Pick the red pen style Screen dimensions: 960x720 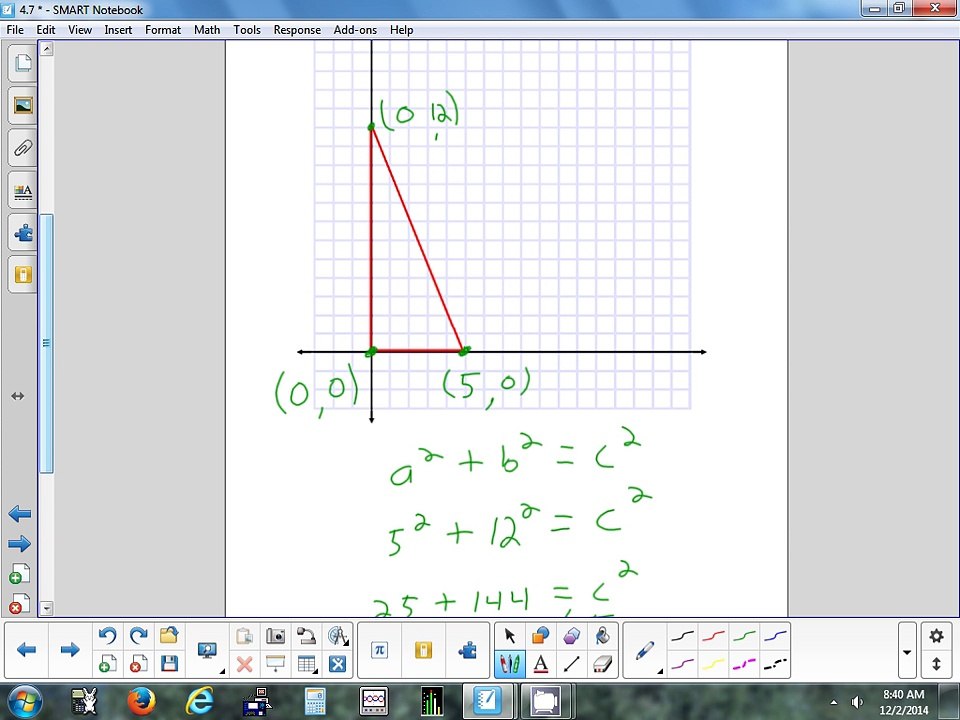click(713, 636)
